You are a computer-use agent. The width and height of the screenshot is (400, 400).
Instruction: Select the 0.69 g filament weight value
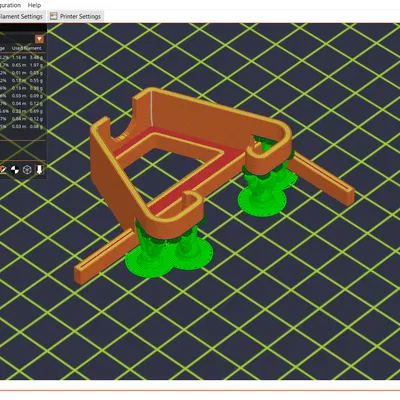36,111
